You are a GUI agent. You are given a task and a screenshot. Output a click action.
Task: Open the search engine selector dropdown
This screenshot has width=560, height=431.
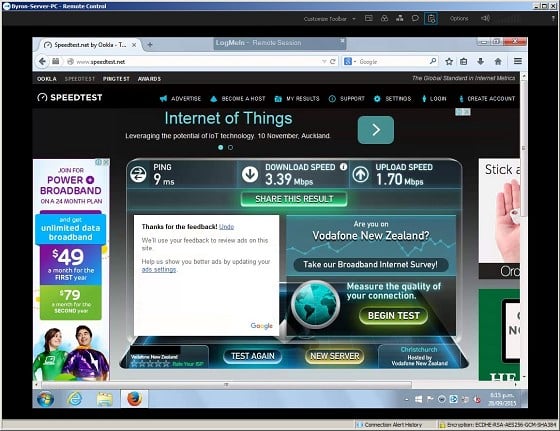pyautogui.click(x=350, y=62)
